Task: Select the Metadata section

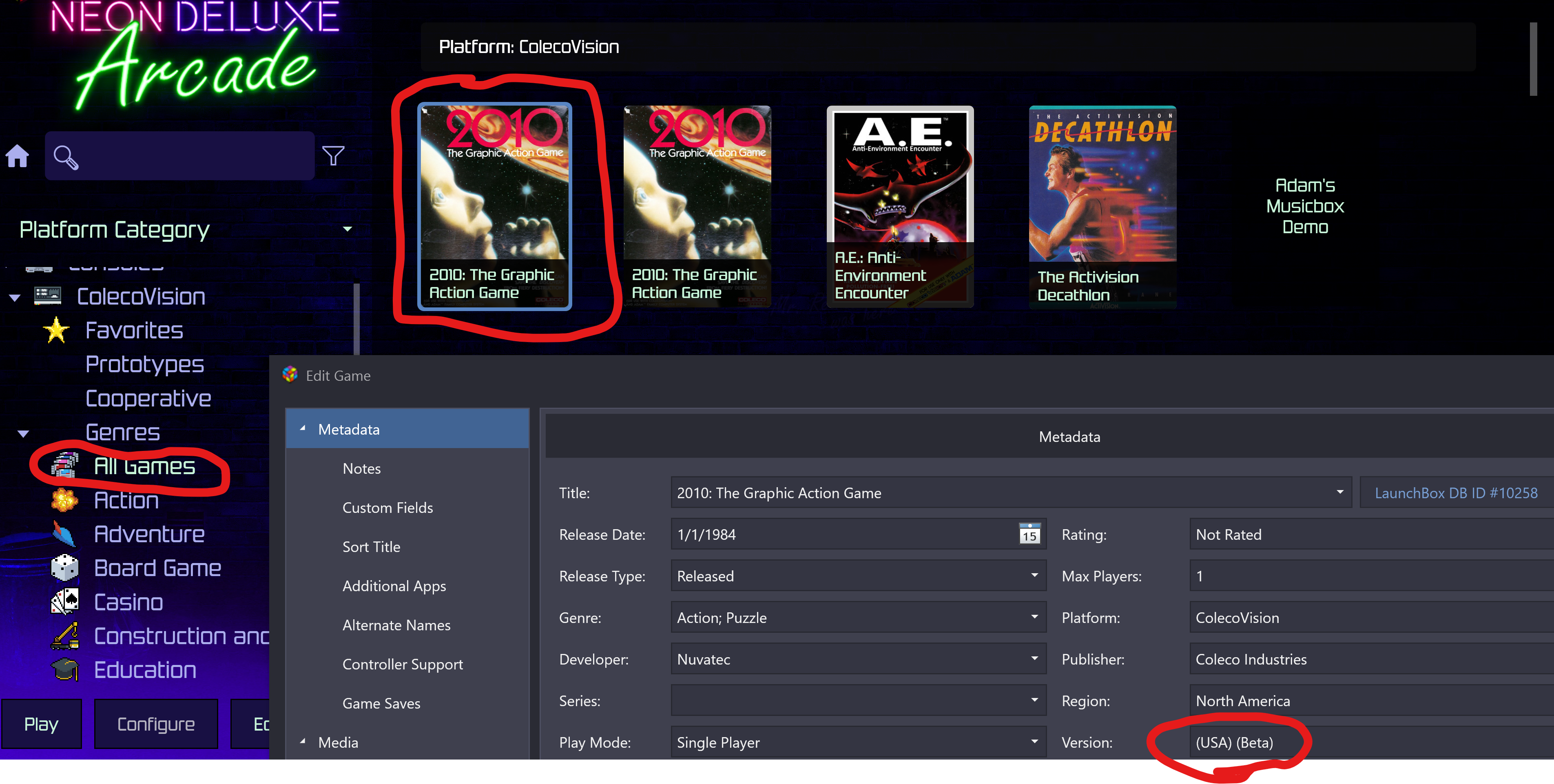Action: 407,429
